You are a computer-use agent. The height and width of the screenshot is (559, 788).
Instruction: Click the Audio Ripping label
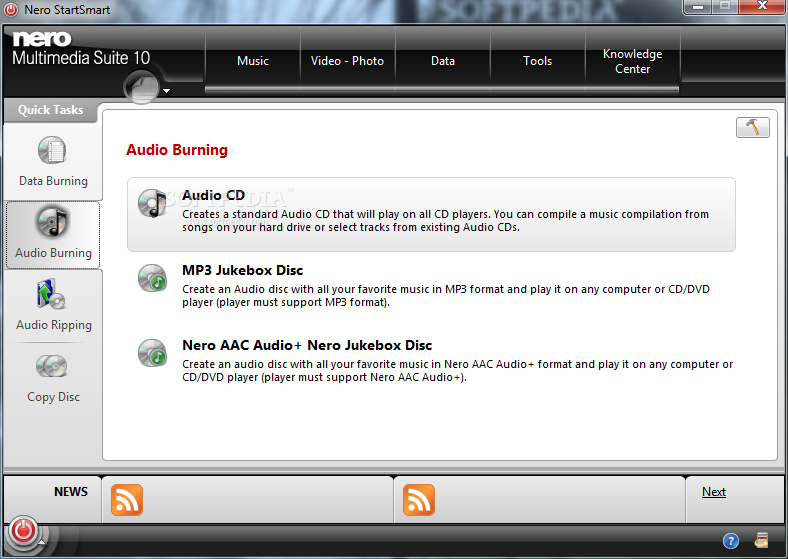(54, 325)
